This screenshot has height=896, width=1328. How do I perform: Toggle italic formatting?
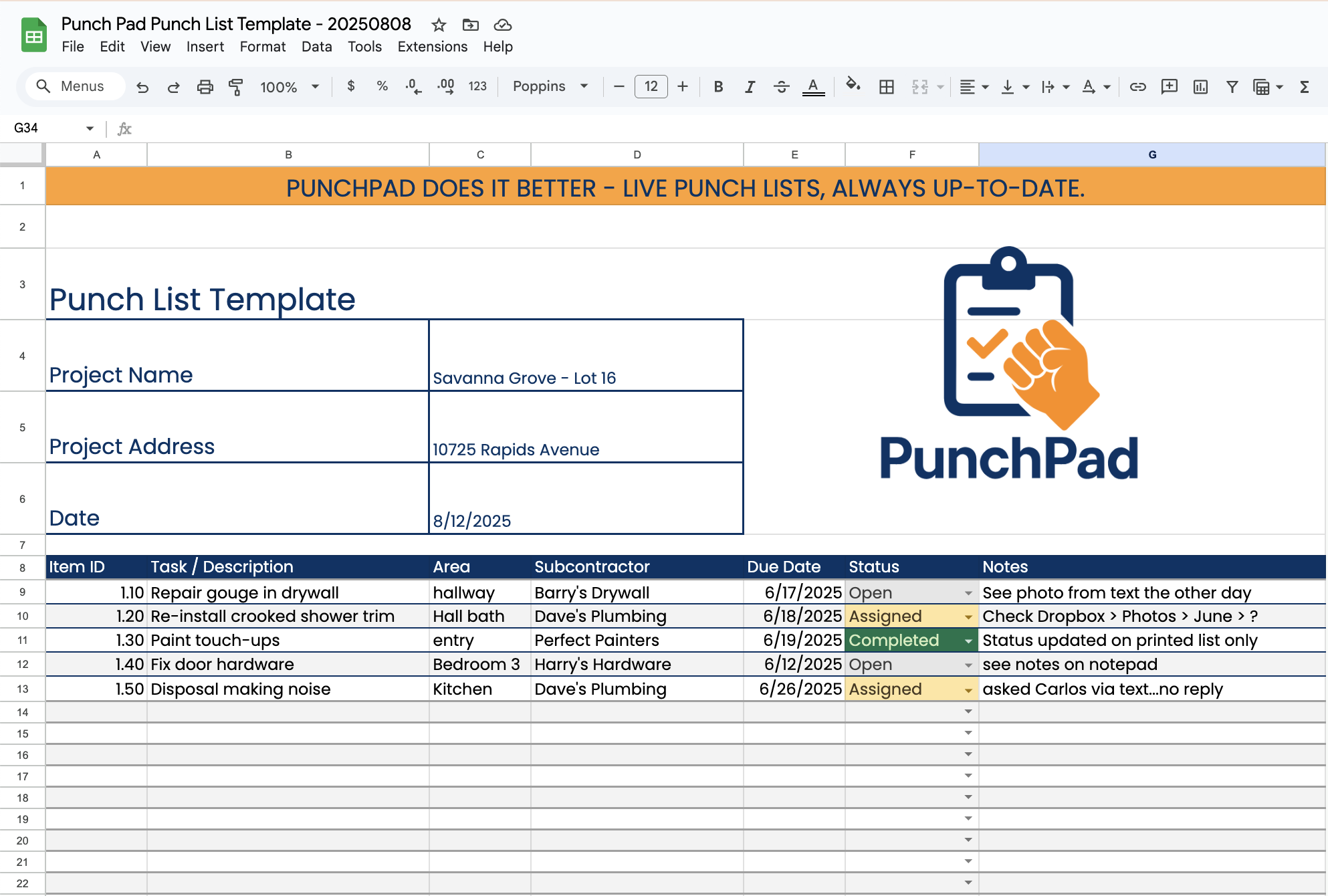(750, 87)
